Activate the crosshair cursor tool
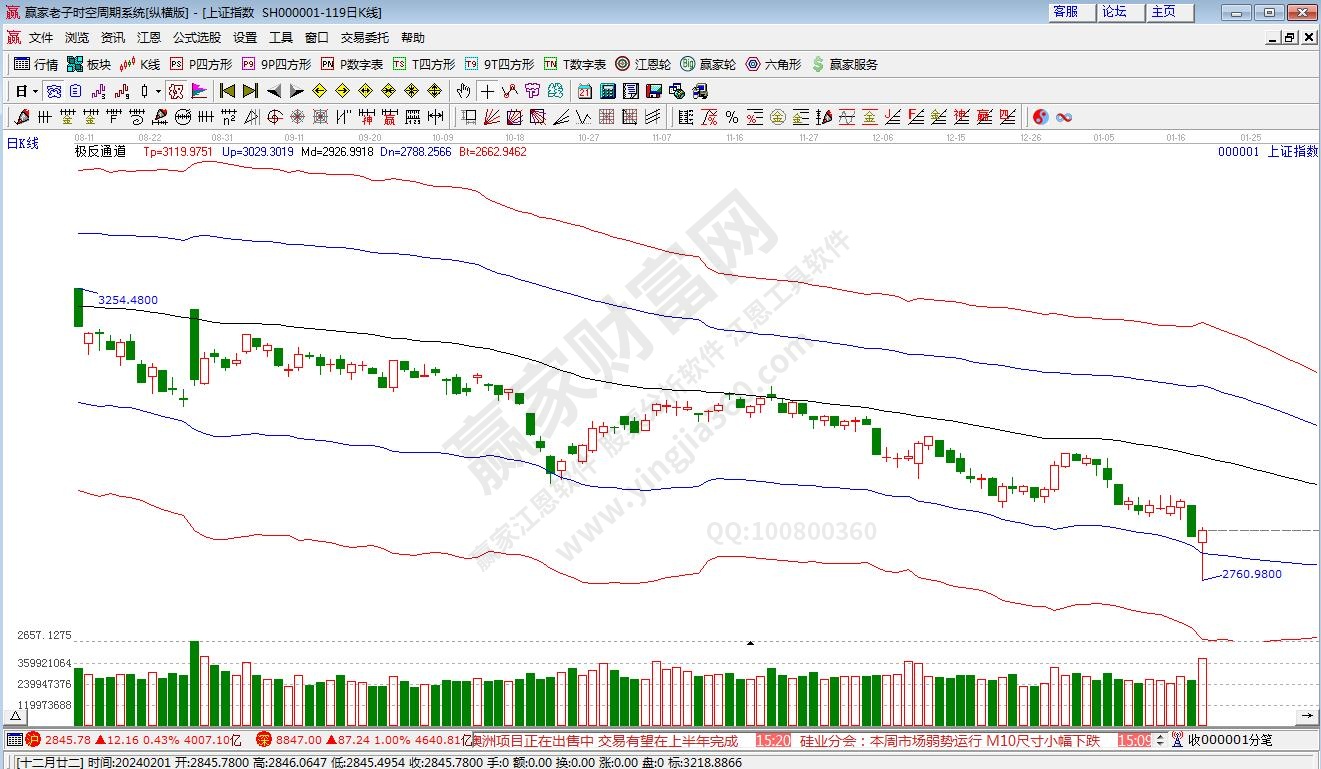 [487, 91]
